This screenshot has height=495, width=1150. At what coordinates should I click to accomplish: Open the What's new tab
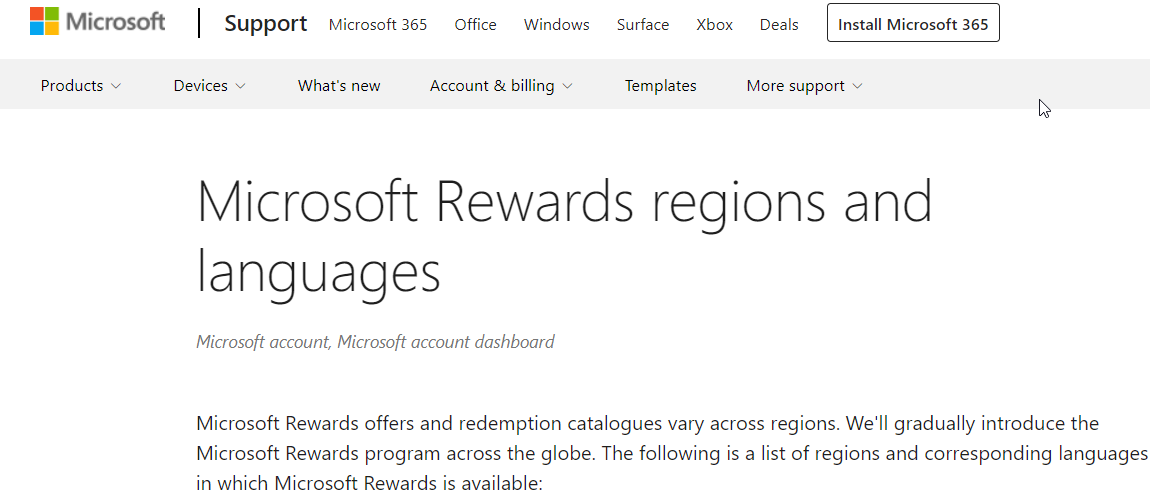(339, 86)
